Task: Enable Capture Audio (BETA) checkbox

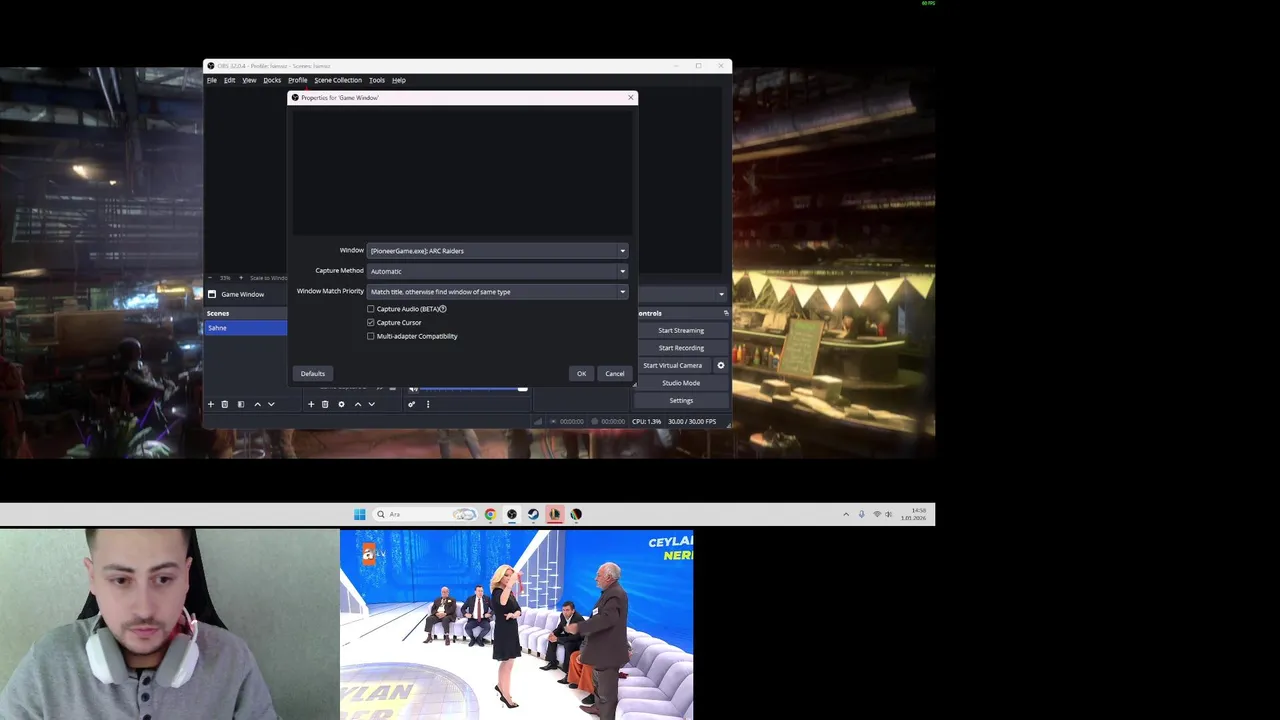Action: pyautogui.click(x=371, y=309)
